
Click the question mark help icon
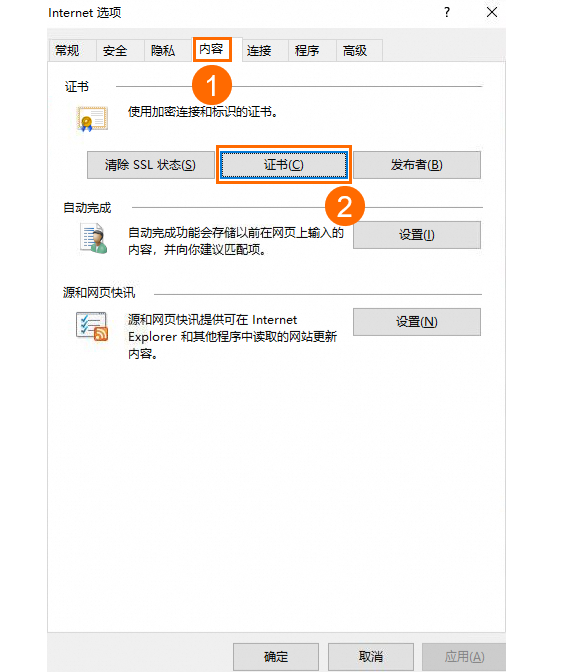447,12
